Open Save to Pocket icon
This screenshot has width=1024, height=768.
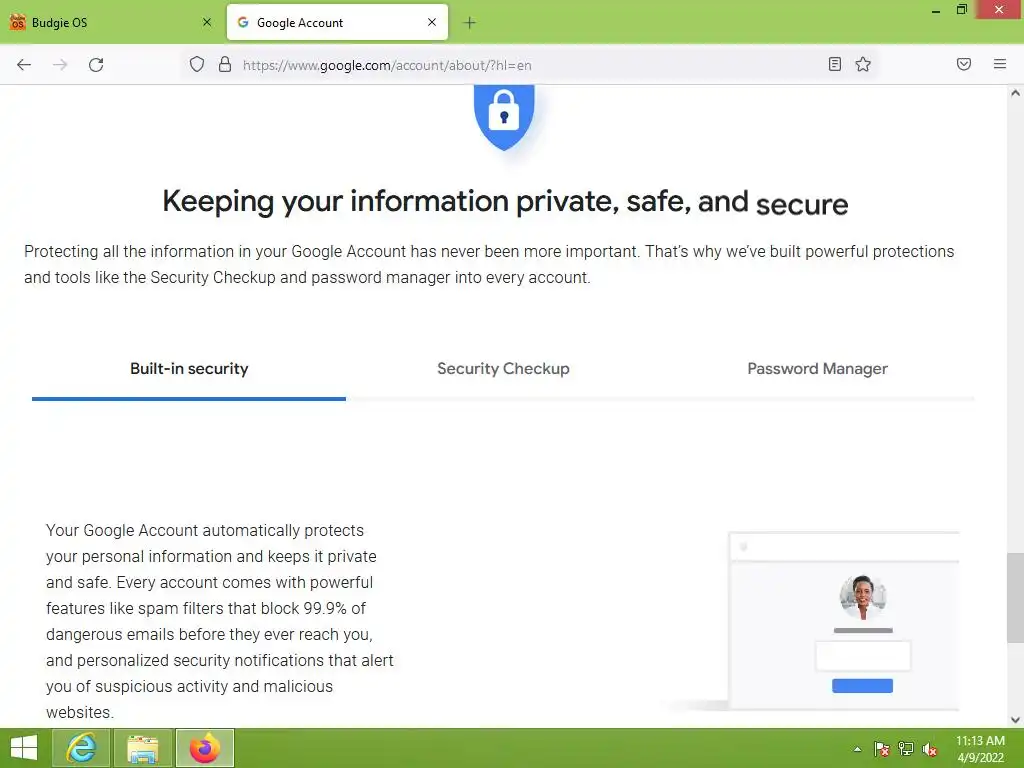tap(964, 65)
